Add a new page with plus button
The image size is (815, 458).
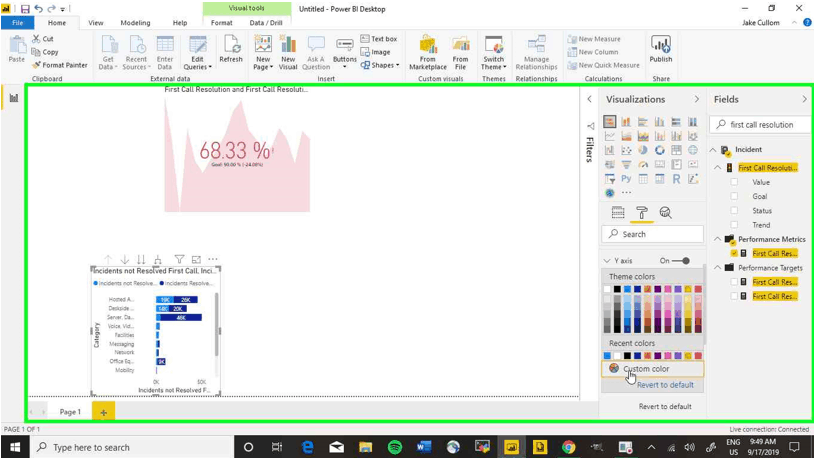coord(103,412)
